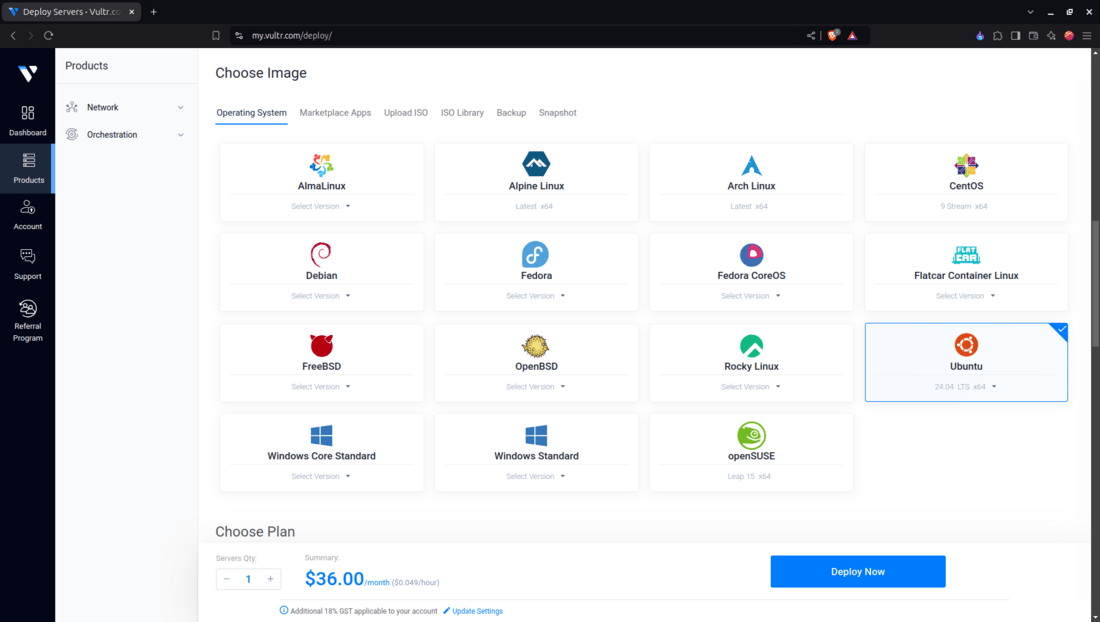This screenshot has width=1100, height=622.
Task: Click the GST info icon
Action: coord(284,611)
